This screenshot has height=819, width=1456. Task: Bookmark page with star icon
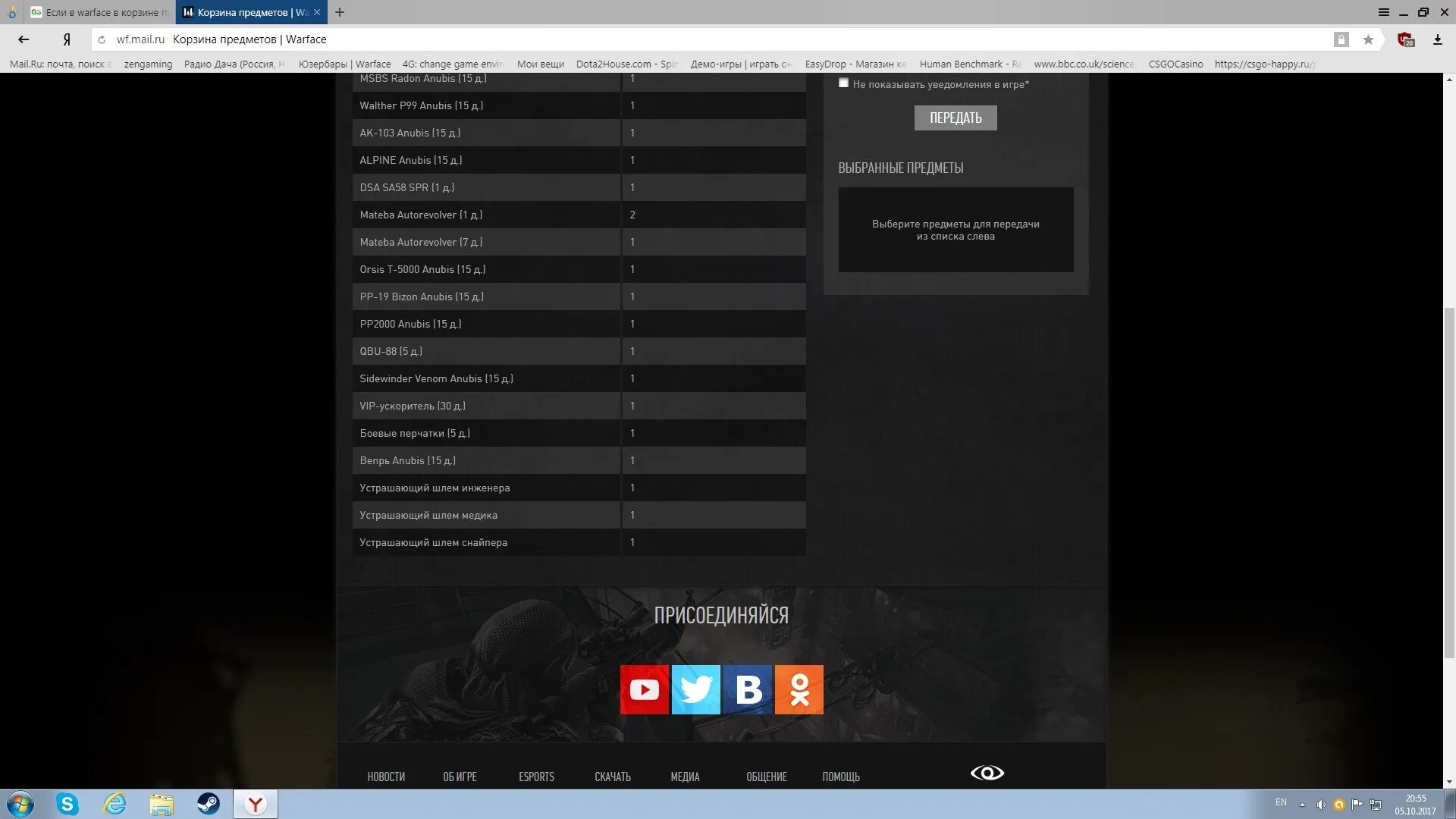[x=1368, y=39]
